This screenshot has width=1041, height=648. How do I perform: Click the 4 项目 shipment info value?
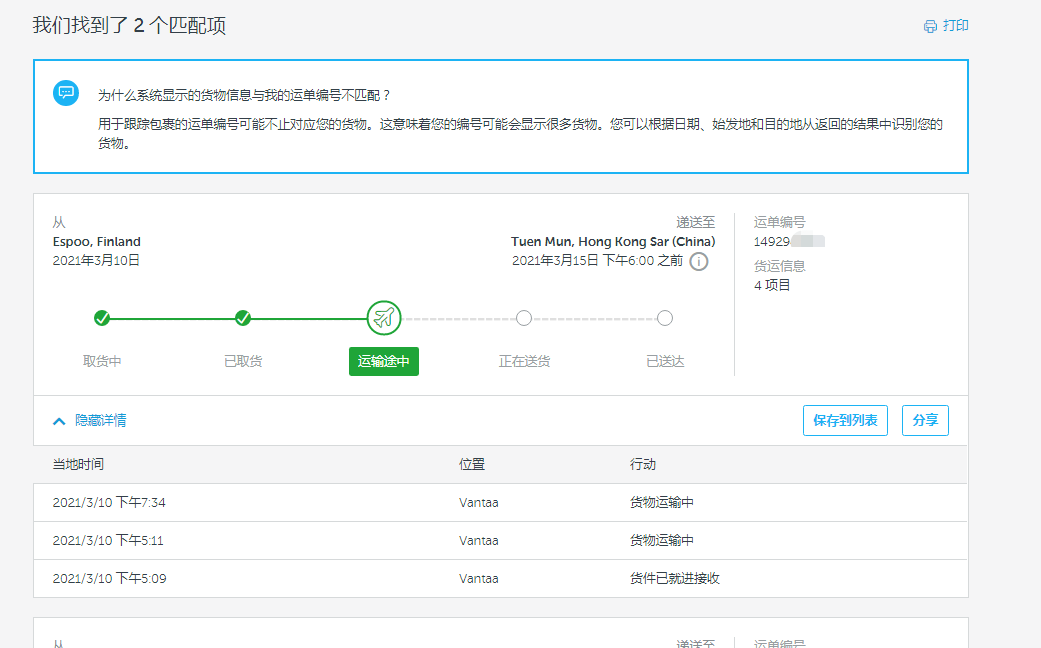(772, 285)
